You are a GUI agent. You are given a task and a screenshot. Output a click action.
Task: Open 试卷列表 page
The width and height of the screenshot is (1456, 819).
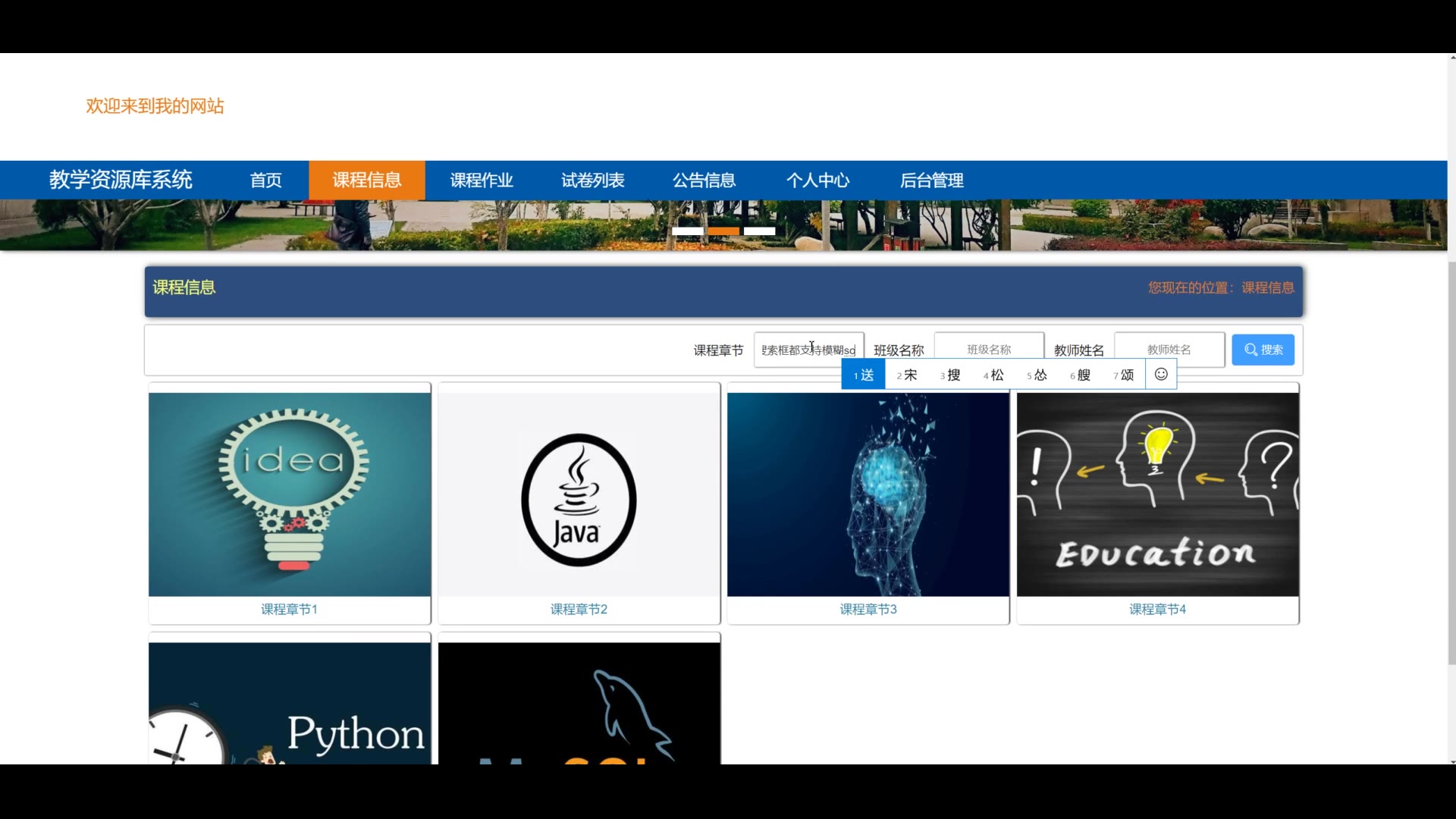[x=592, y=180]
